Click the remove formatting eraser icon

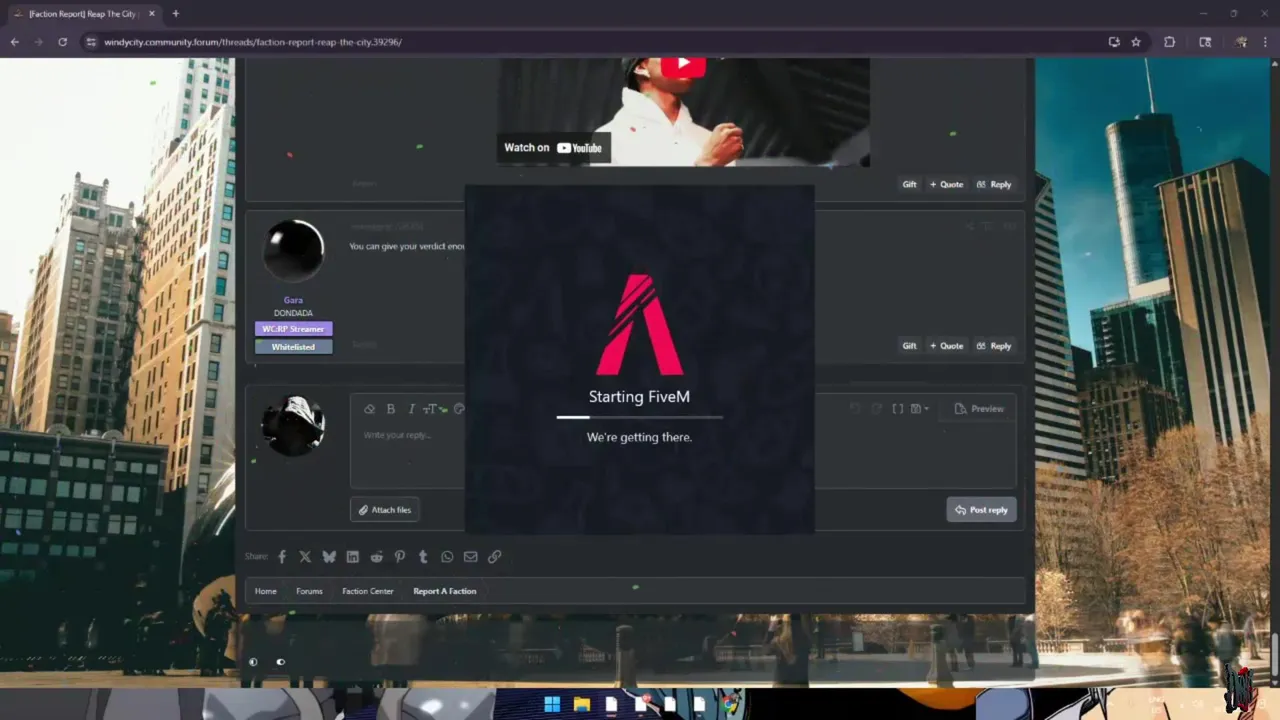click(x=369, y=409)
